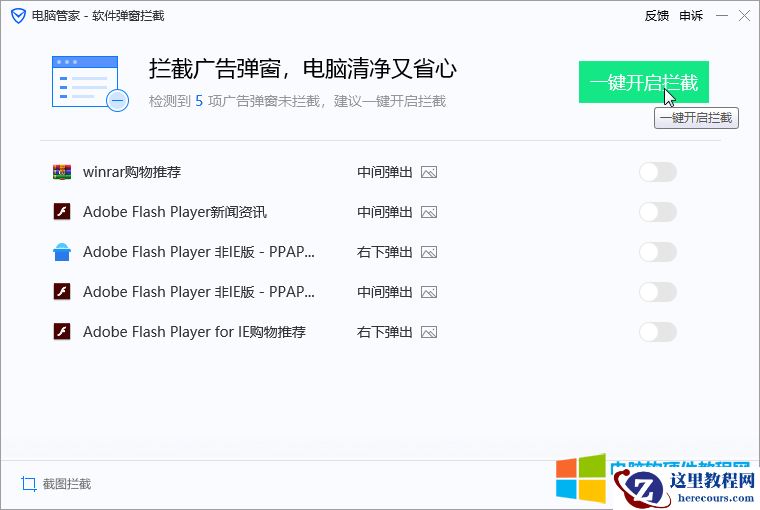
Task: Click the popup window illustration icon
Action: (90, 83)
